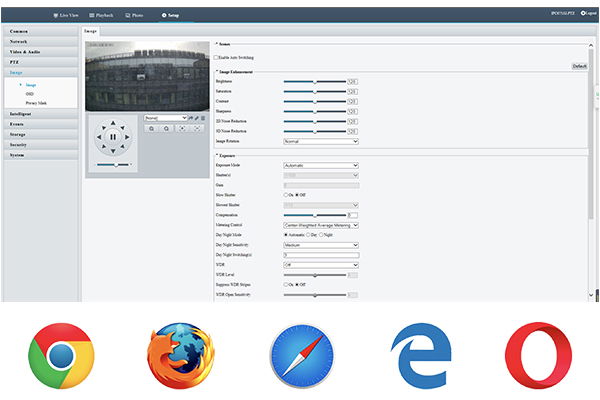600x400 pixels.
Task: Select Night radio in Day/Night Mode
Action: pyautogui.click(x=321, y=235)
